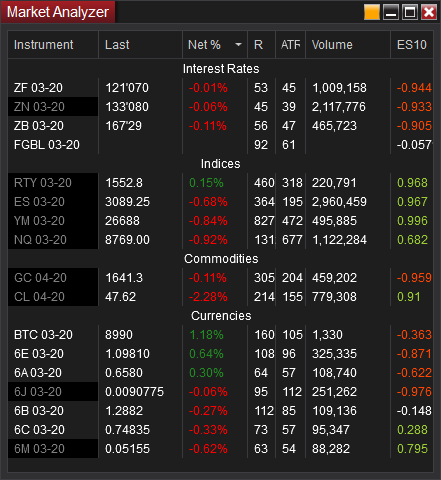Select the CL 04-20 instrument cell
The image size is (441, 480).
(53, 297)
